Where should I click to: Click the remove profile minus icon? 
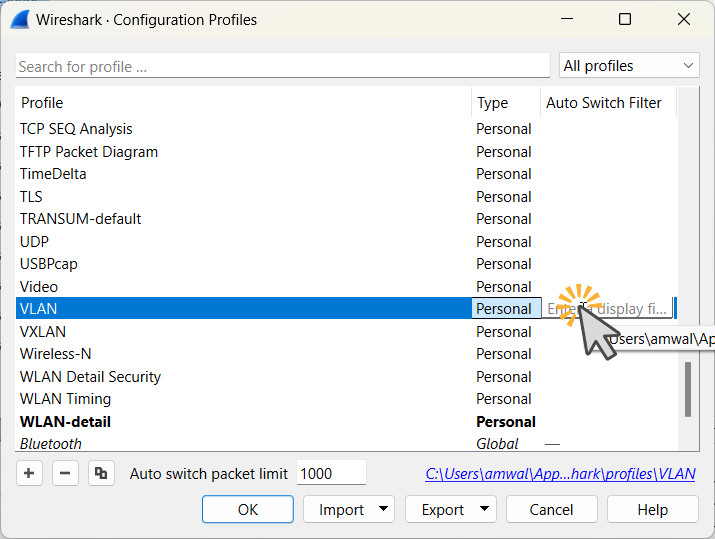[65, 474]
